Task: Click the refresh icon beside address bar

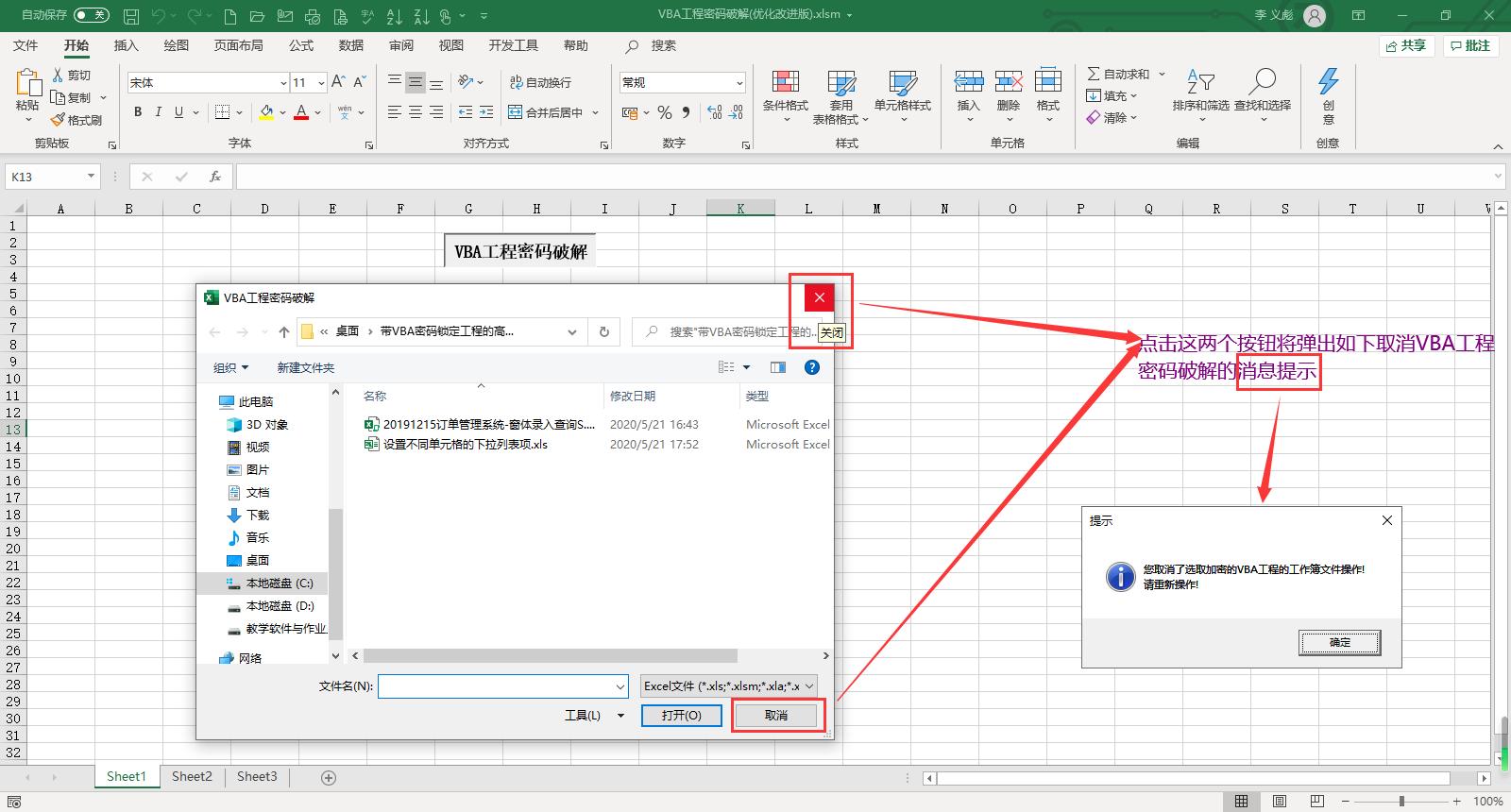Action: pyautogui.click(x=604, y=331)
